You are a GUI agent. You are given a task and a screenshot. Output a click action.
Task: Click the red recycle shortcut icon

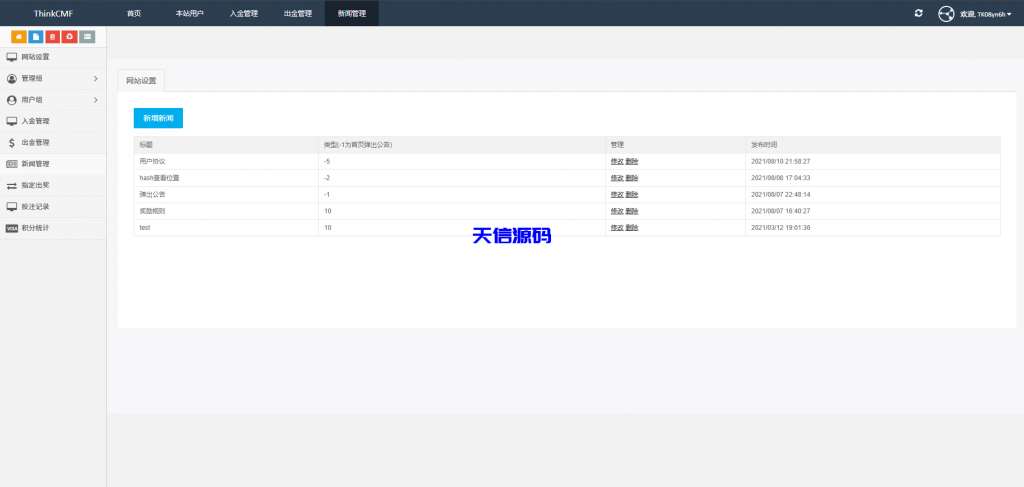[x=69, y=37]
